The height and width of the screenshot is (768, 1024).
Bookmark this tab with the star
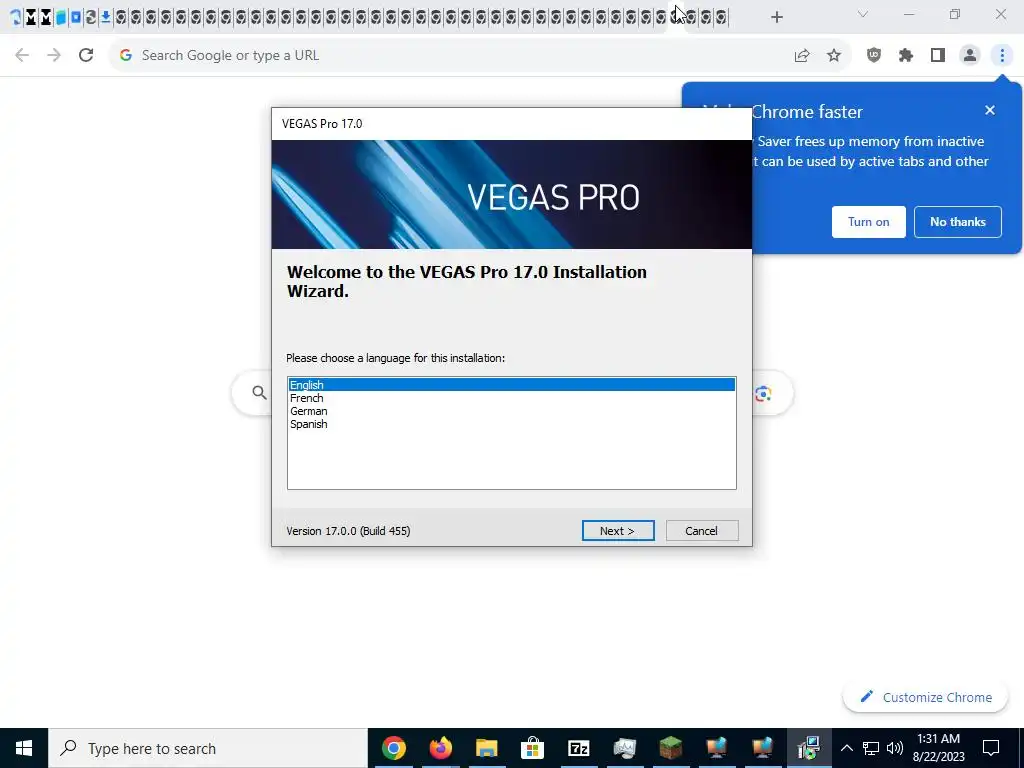click(834, 56)
